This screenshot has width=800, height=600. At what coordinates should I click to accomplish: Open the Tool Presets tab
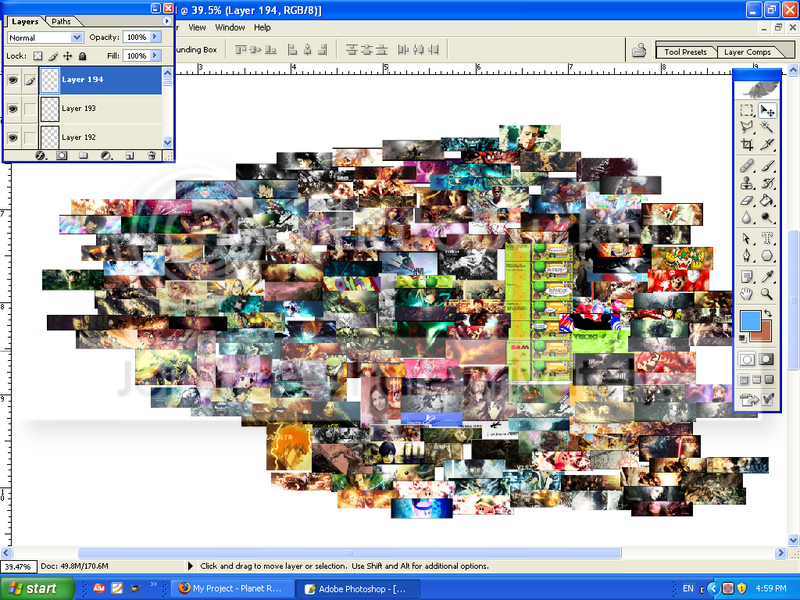[x=685, y=52]
